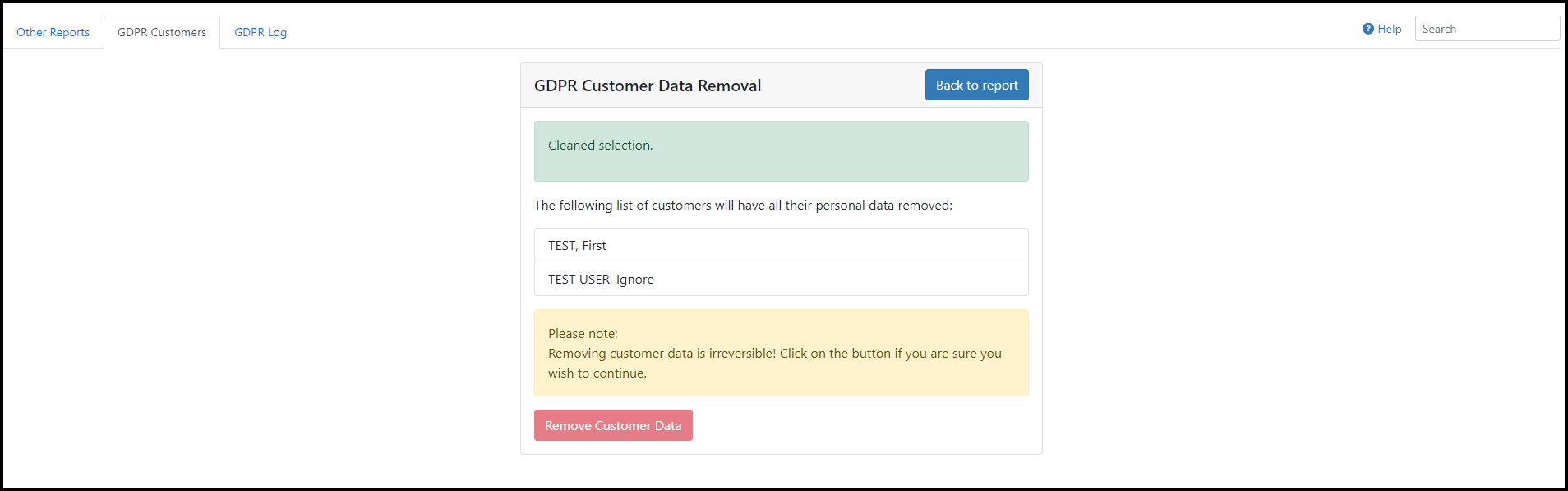Click the personal data removed description text
Image resolution: width=1568 pixels, height=491 pixels.
tap(743, 205)
